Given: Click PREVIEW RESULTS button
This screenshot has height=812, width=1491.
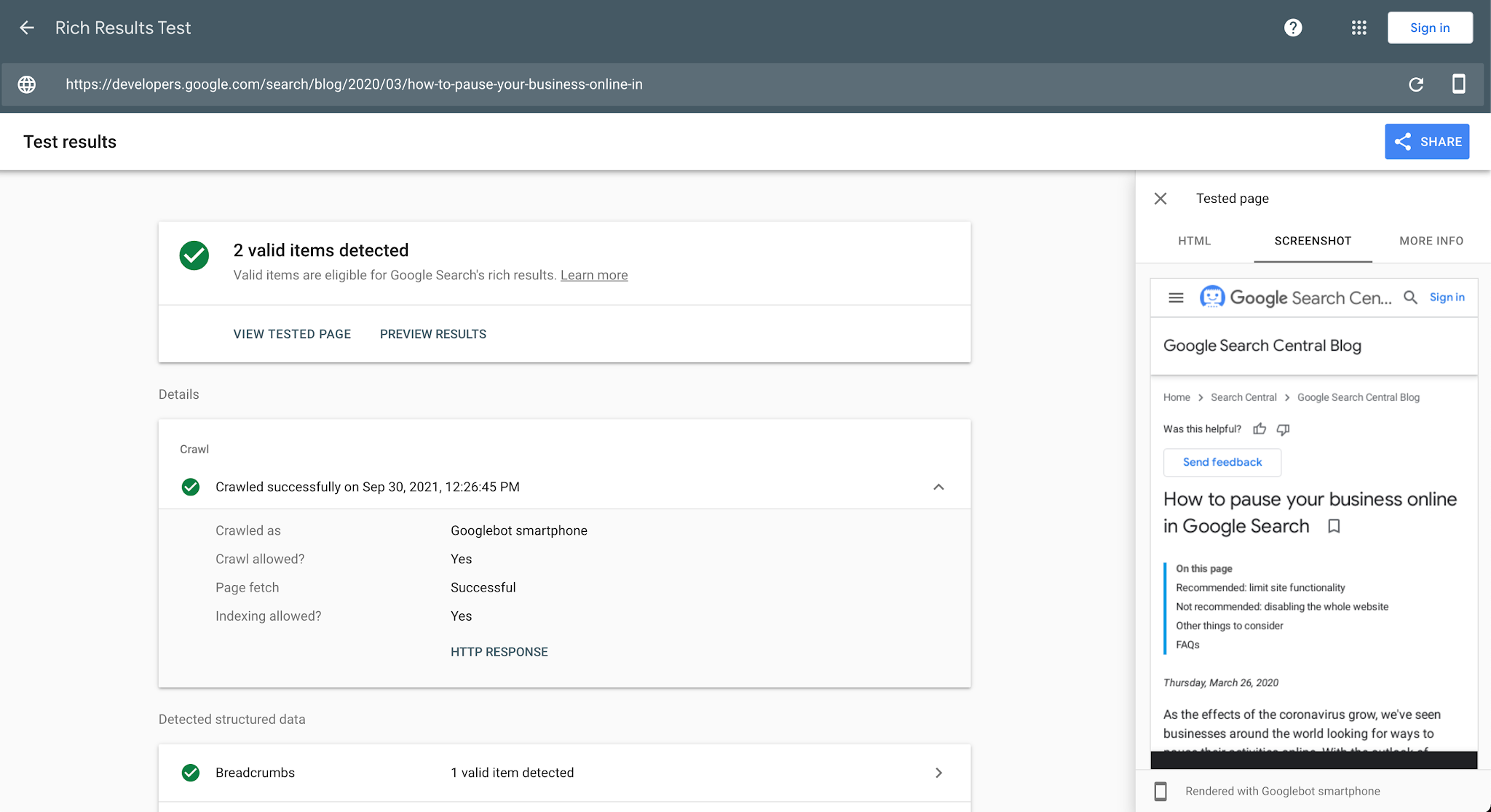Looking at the screenshot, I should 432,333.
